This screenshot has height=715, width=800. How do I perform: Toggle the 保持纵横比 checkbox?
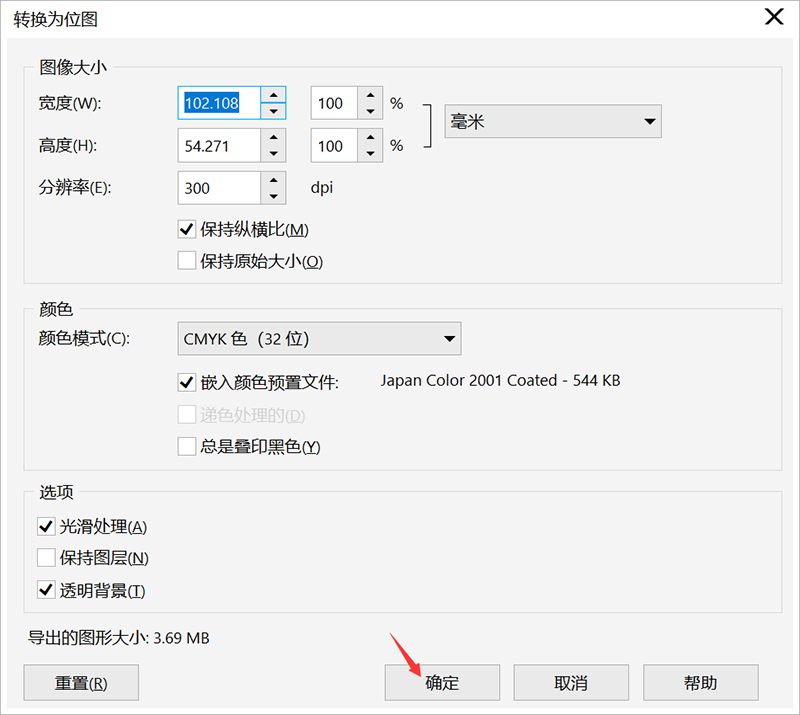click(x=186, y=228)
